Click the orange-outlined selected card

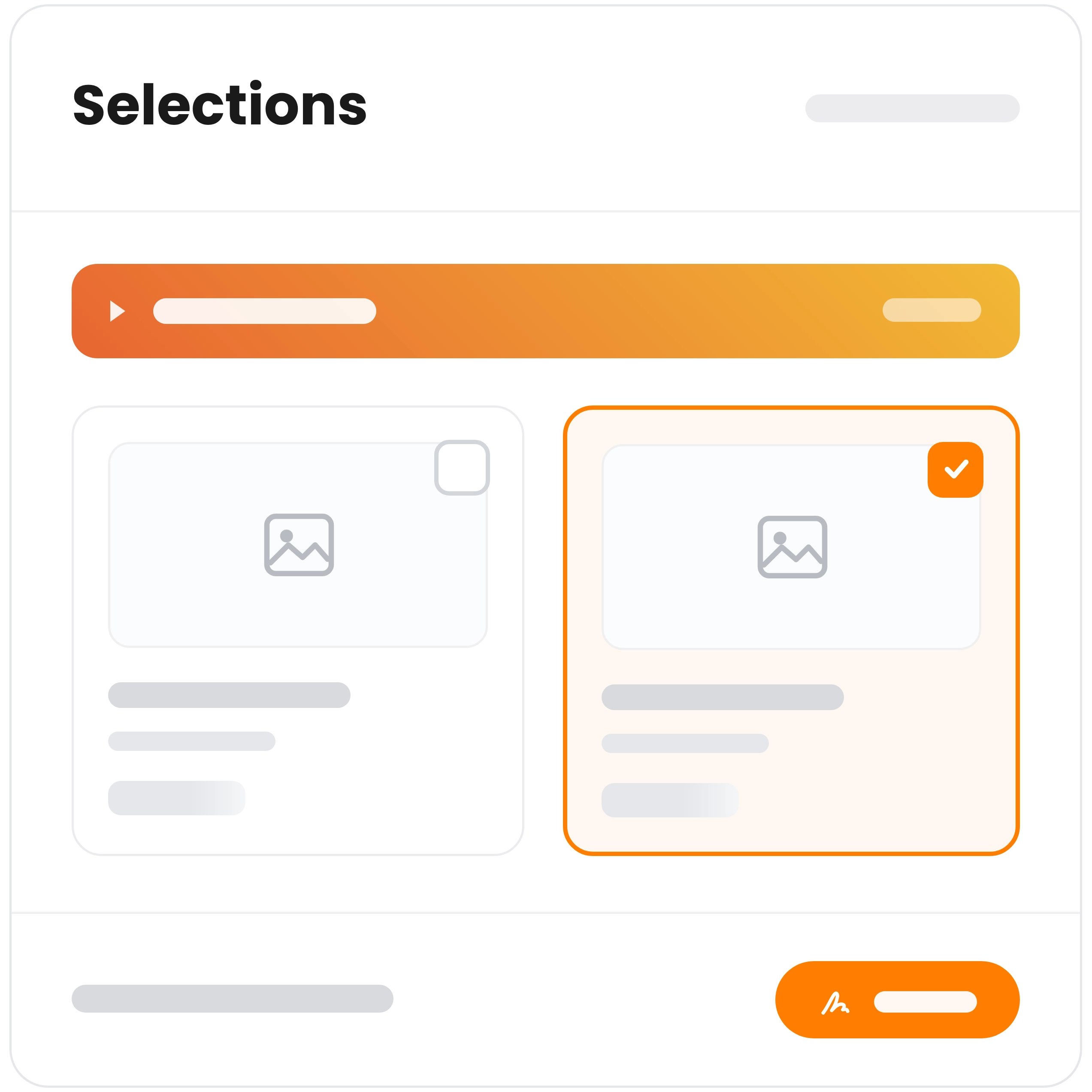tap(791, 631)
